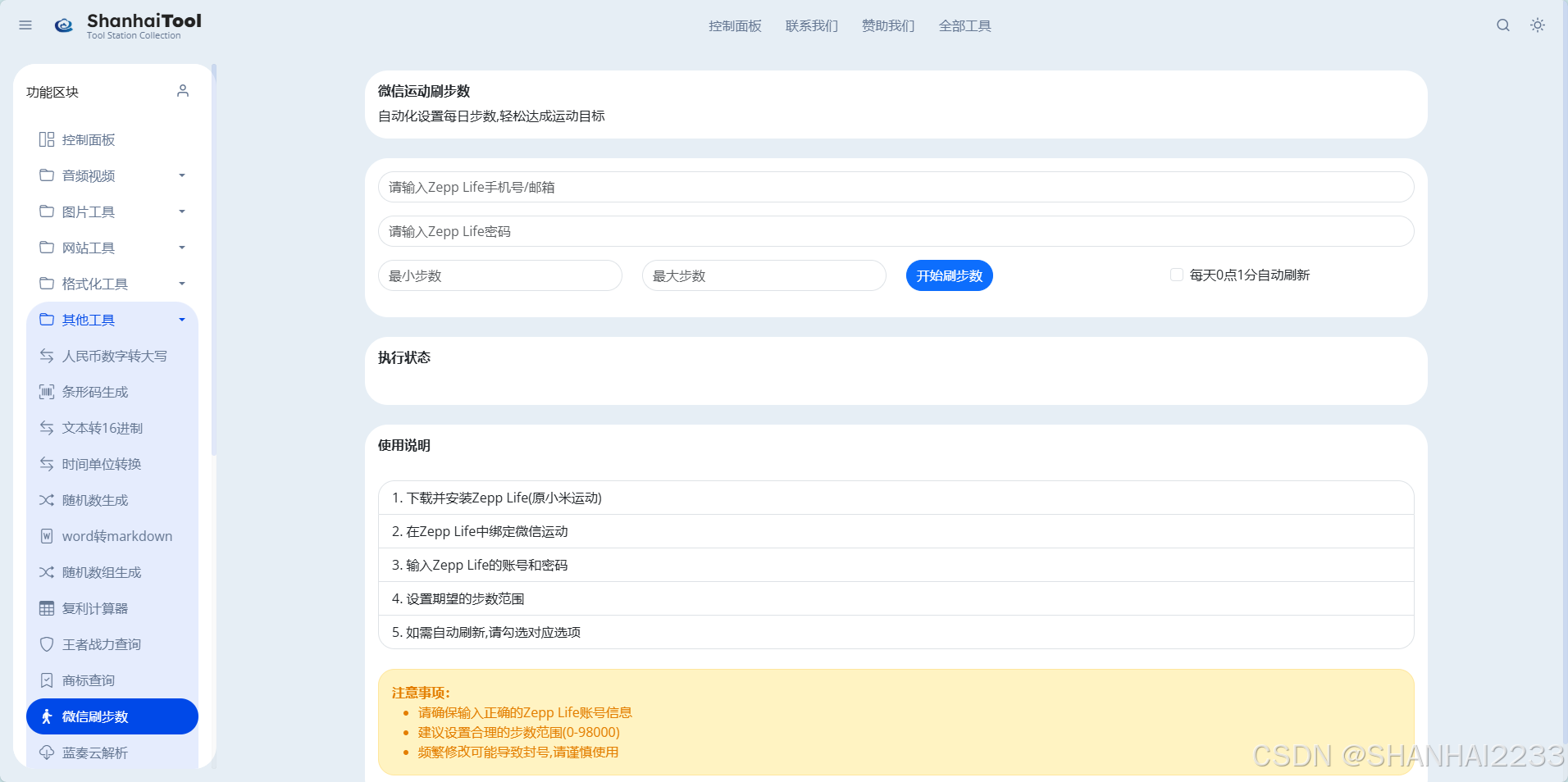
Task: Collapse the 其他工具 dropdown arrow
Action: (182, 320)
